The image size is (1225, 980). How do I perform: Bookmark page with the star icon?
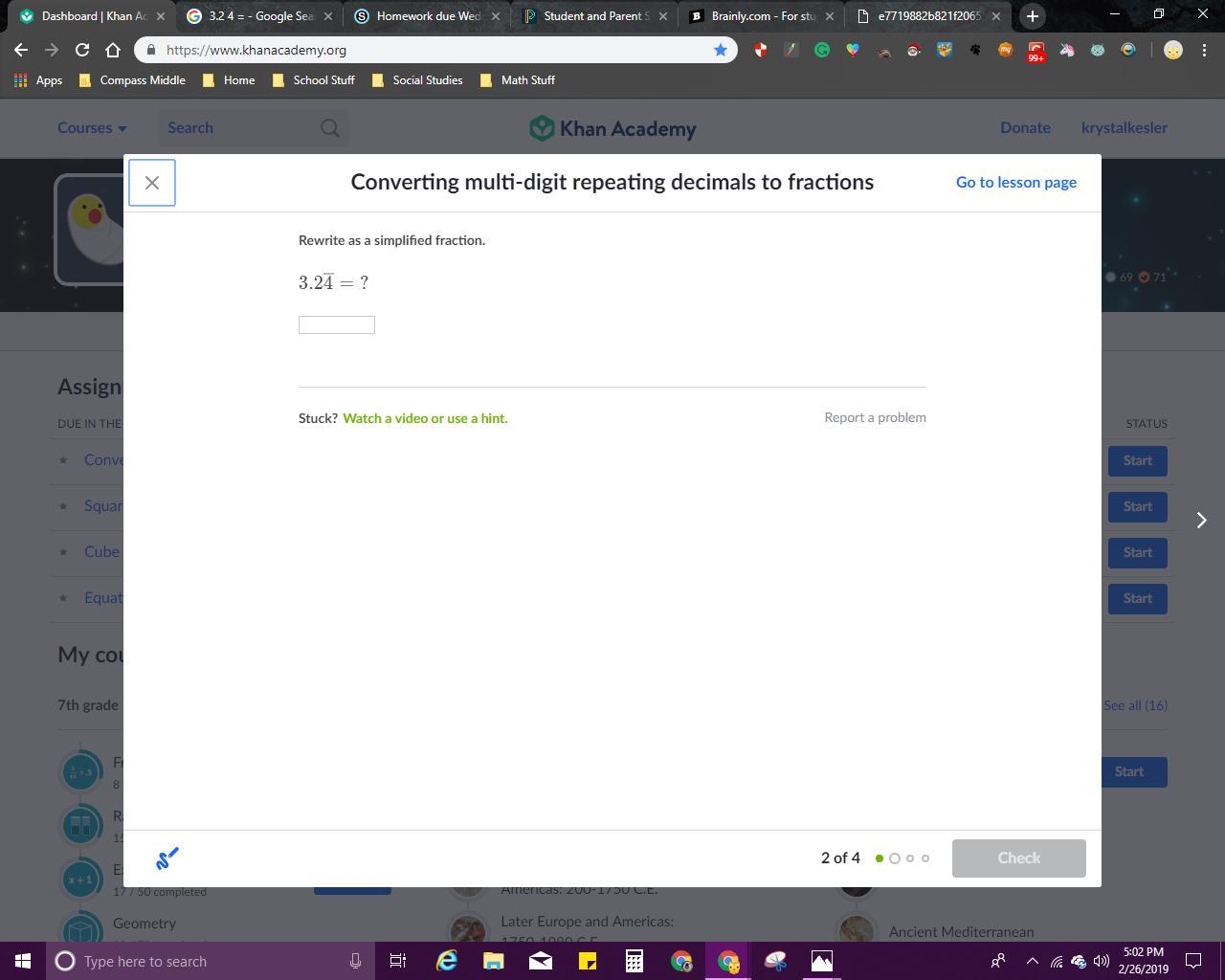pos(721,50)
